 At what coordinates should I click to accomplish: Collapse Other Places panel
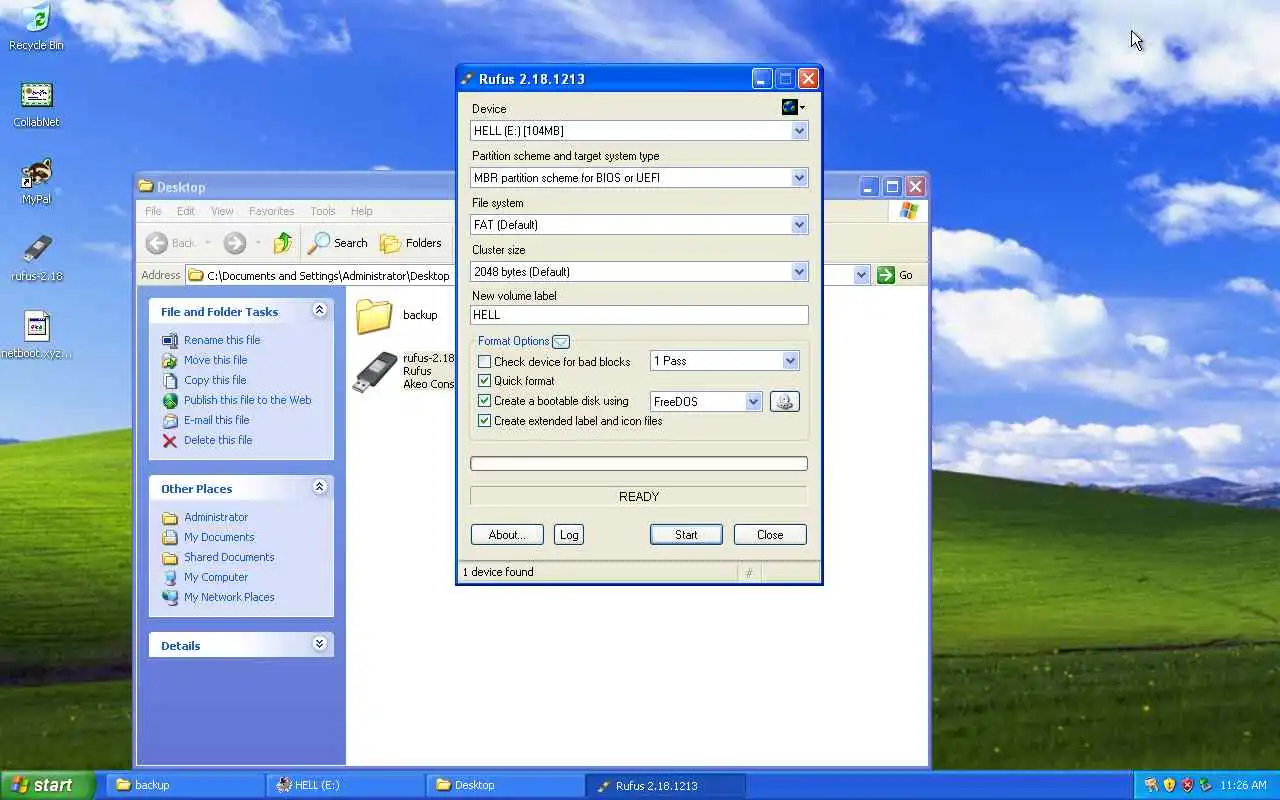click(320, 487)
